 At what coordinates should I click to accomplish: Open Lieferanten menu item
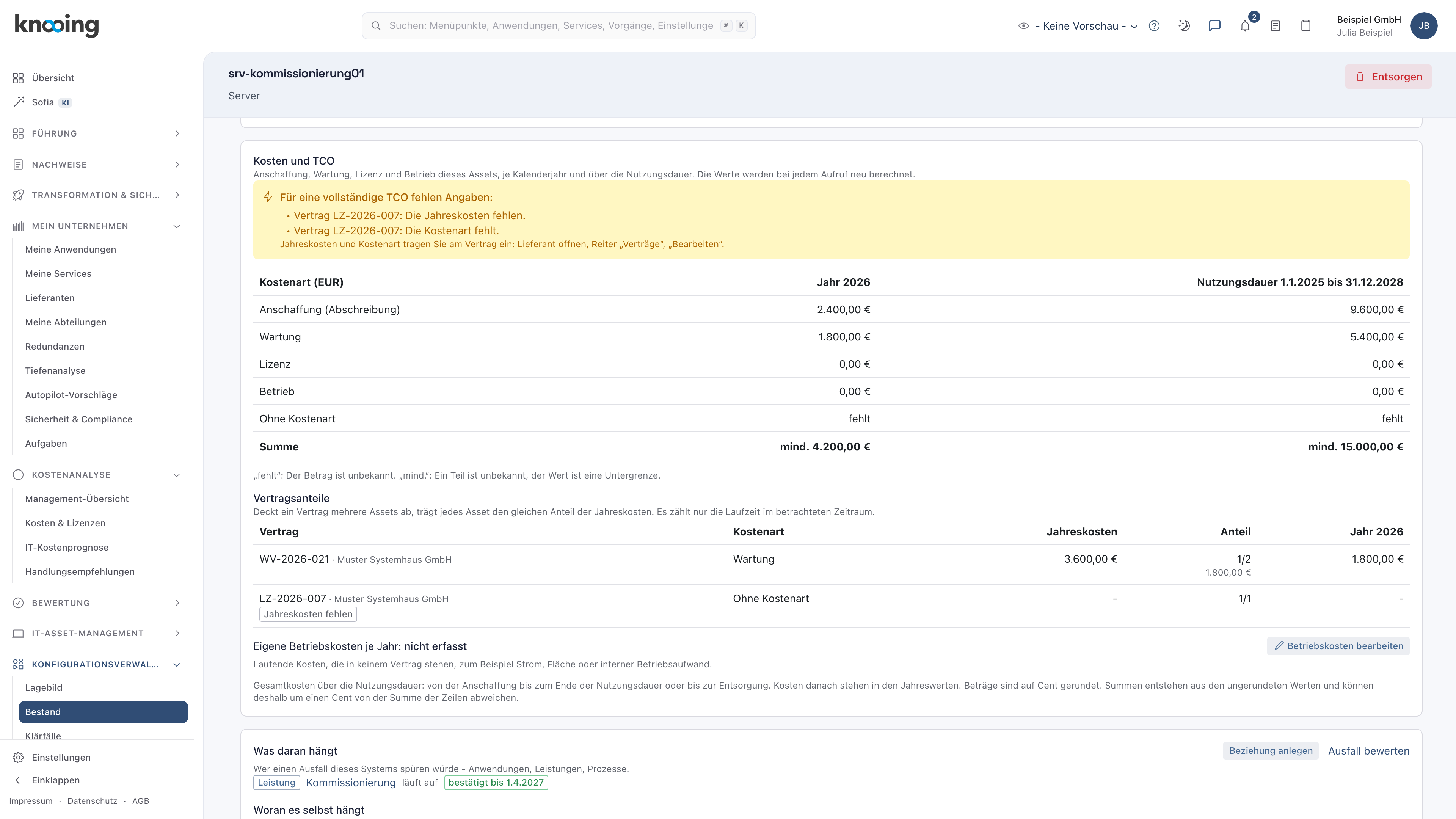click(50, 298)
